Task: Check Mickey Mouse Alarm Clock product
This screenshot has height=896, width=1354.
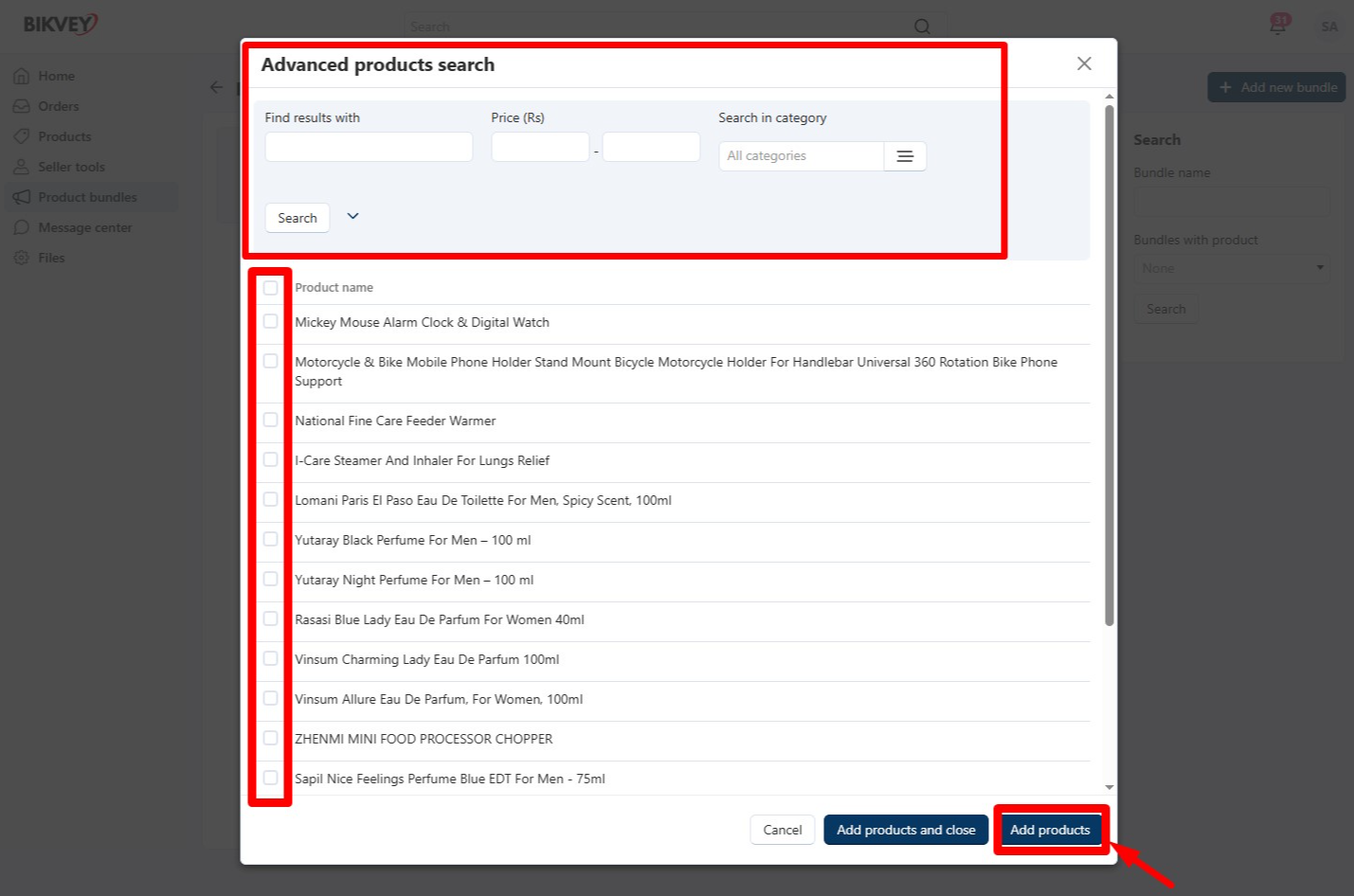Action: pos(271,321)
